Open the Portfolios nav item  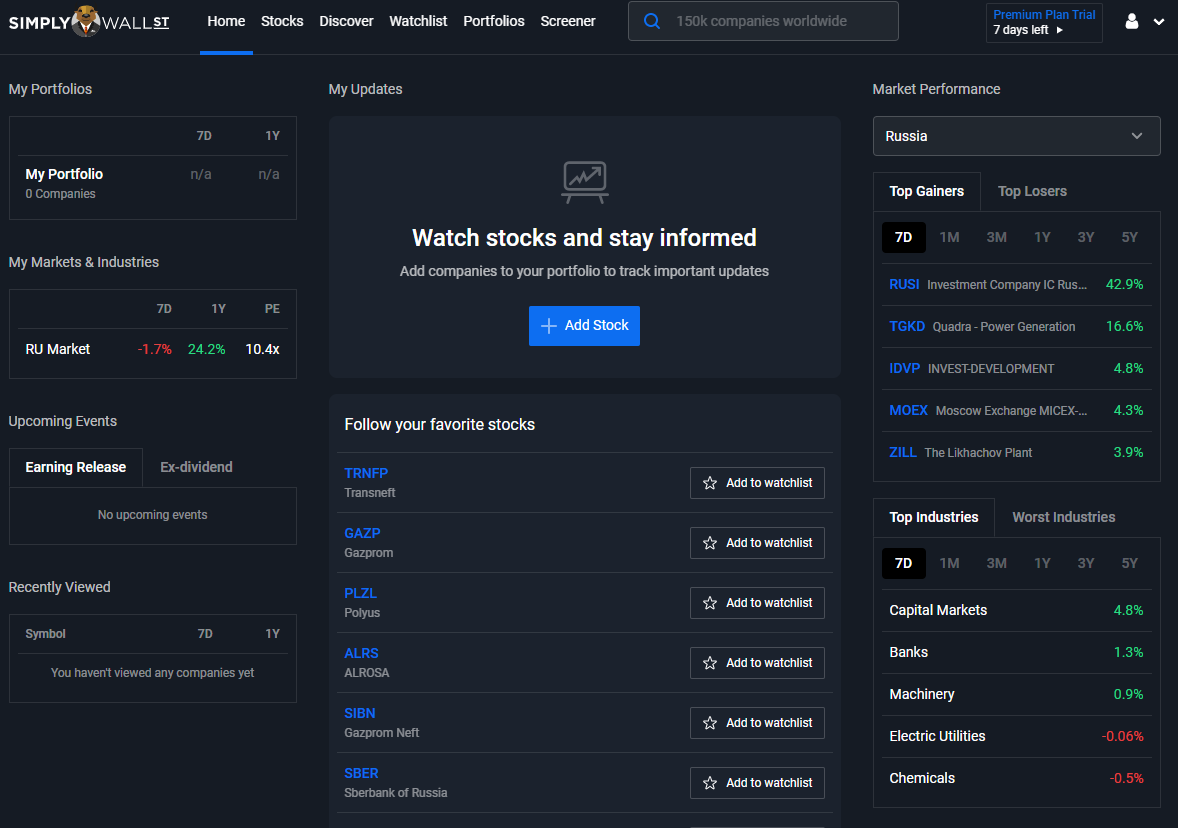(494, 21)
